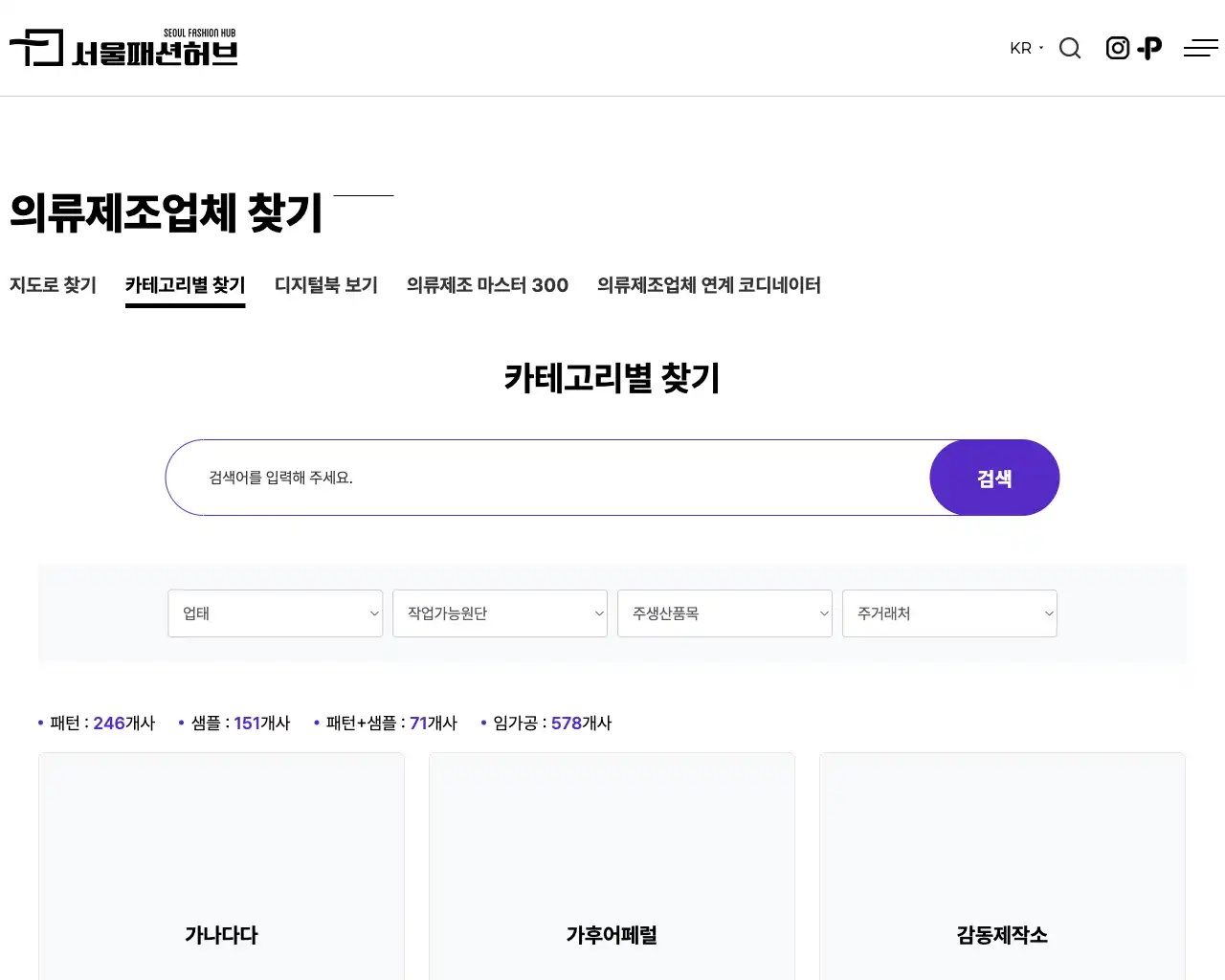1225x980 pixels.
Task: Click the Seoul Fashion Hub logo
Action: [x=122, y=48]
